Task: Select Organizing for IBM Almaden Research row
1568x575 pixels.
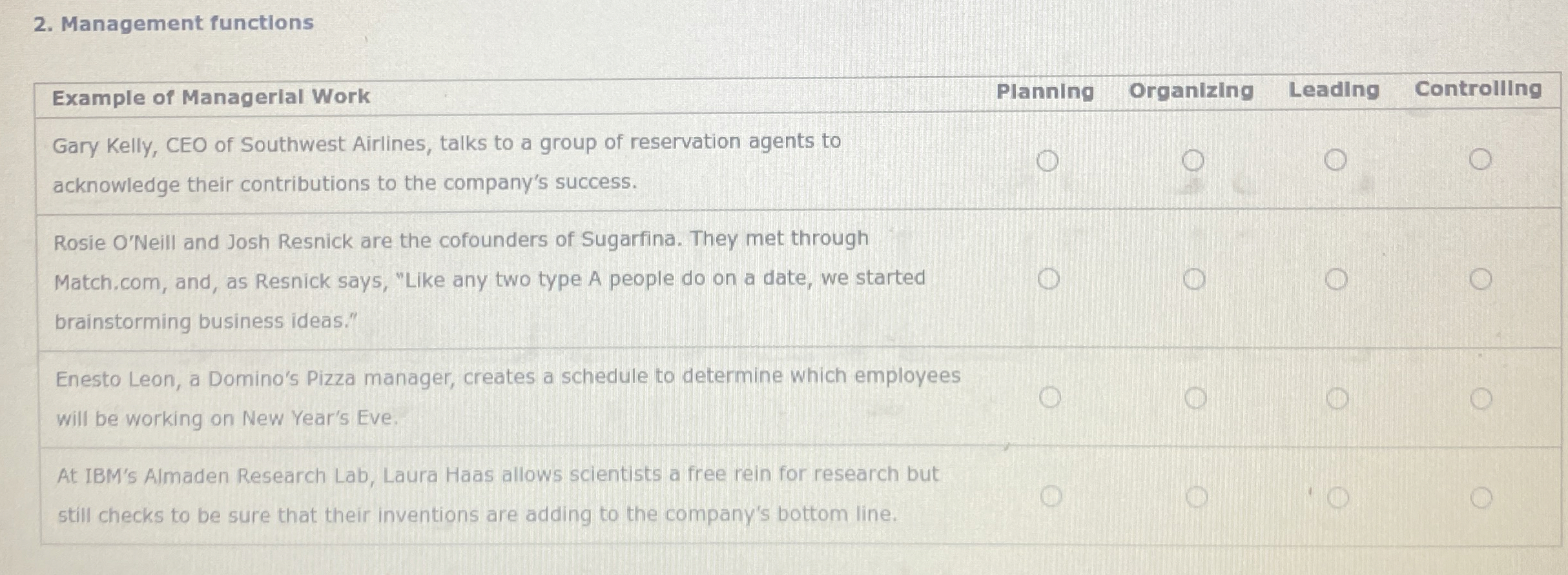Action: (x=1197, y=497)
